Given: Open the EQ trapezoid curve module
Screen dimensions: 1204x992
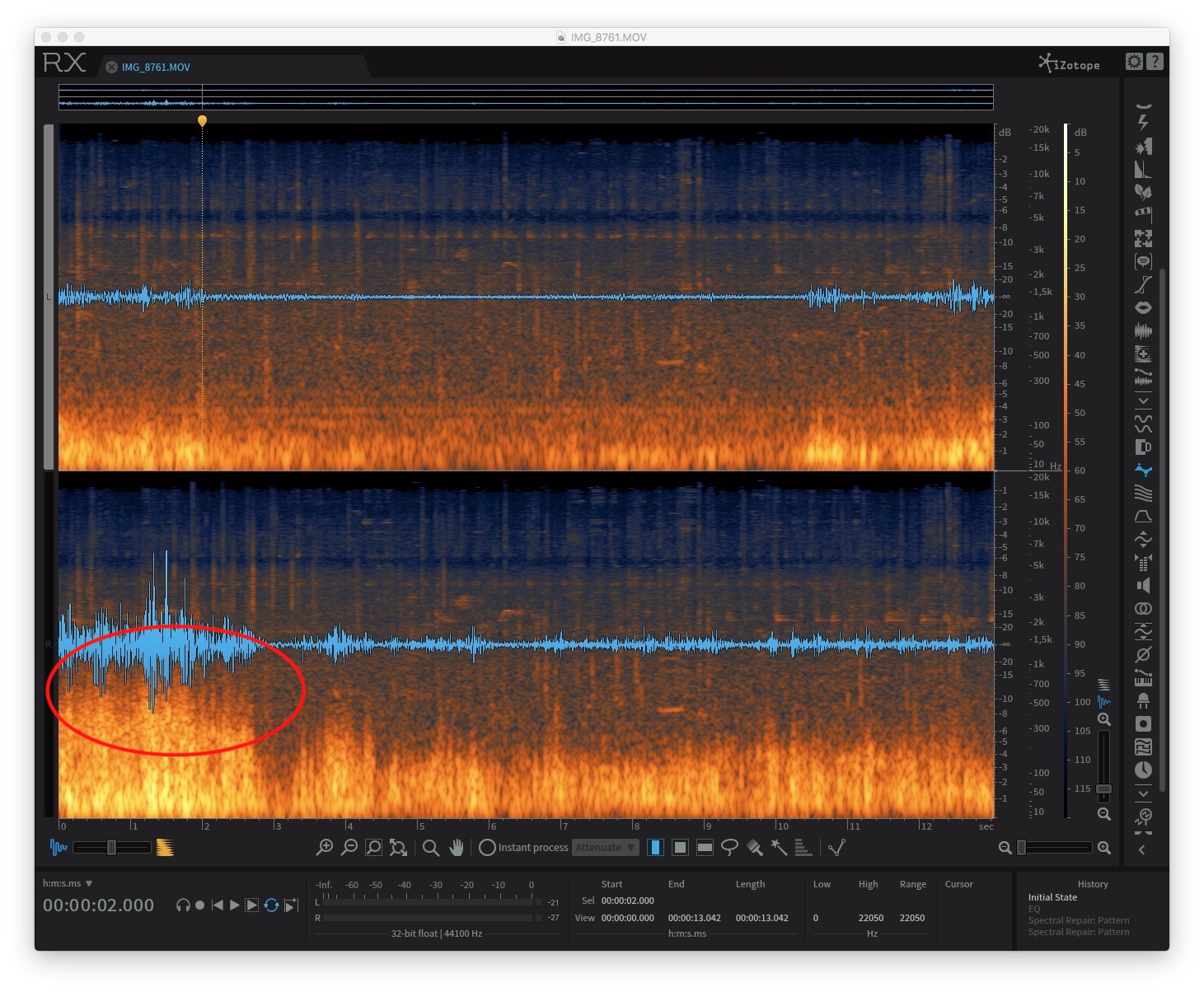Looking at the screenshot, I should [1143, 517].
